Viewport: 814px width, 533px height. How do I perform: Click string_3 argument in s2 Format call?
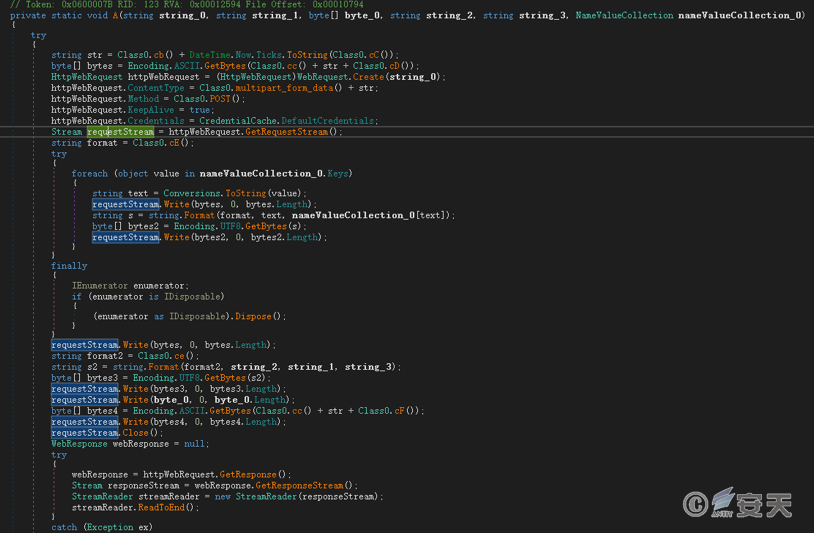(366, 367)
